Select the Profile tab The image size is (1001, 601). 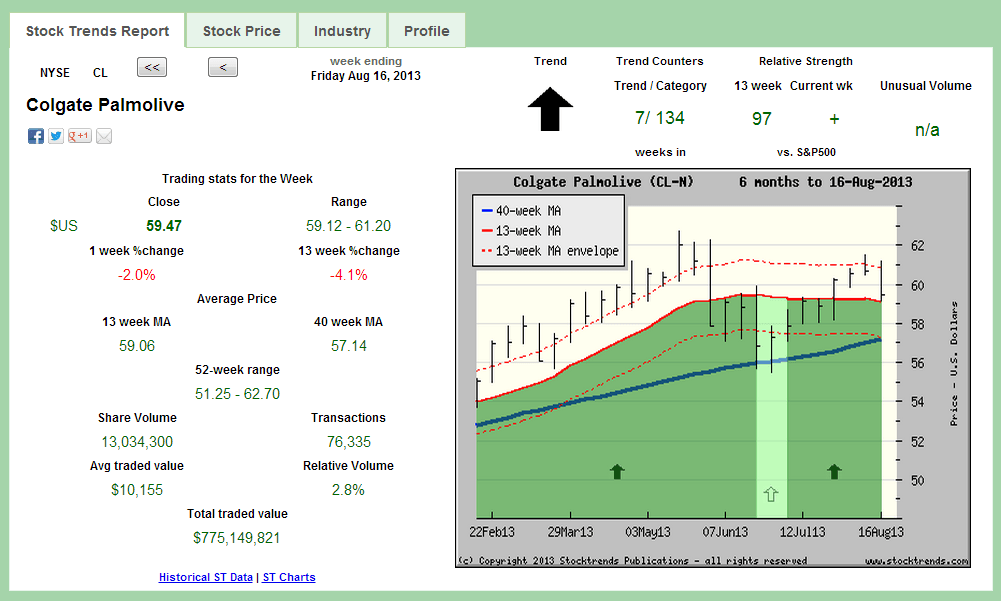click(x=426, y=31)
